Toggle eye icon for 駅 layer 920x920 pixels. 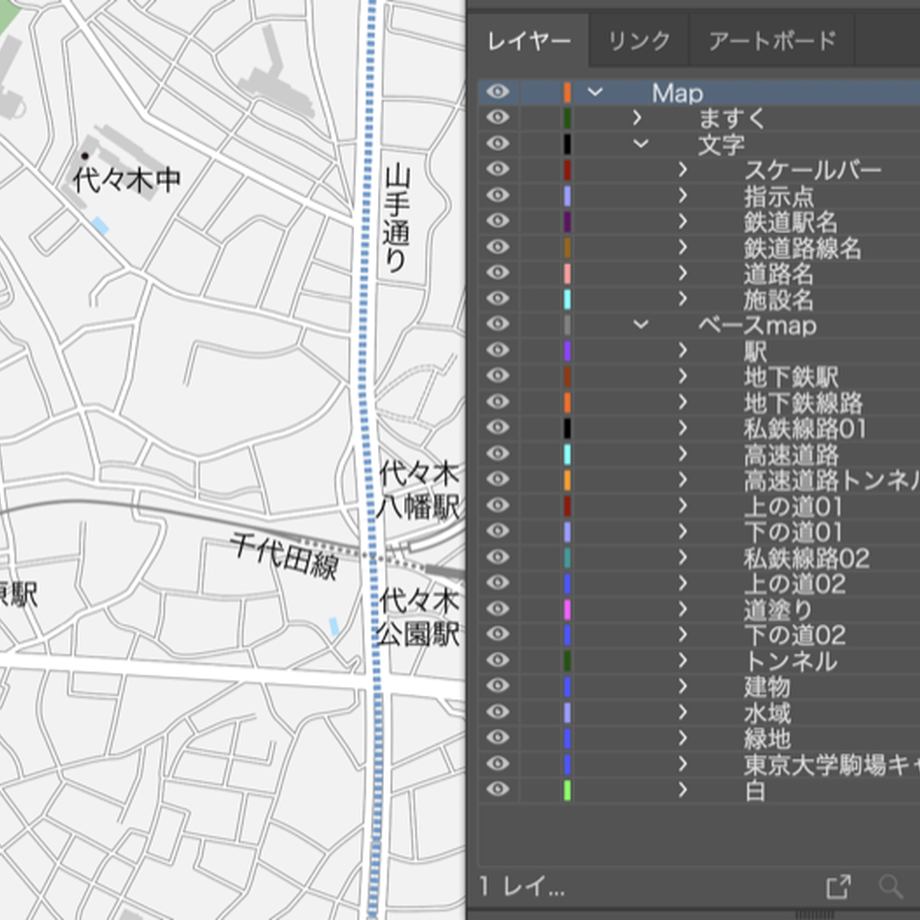click(x=498, y=350)
